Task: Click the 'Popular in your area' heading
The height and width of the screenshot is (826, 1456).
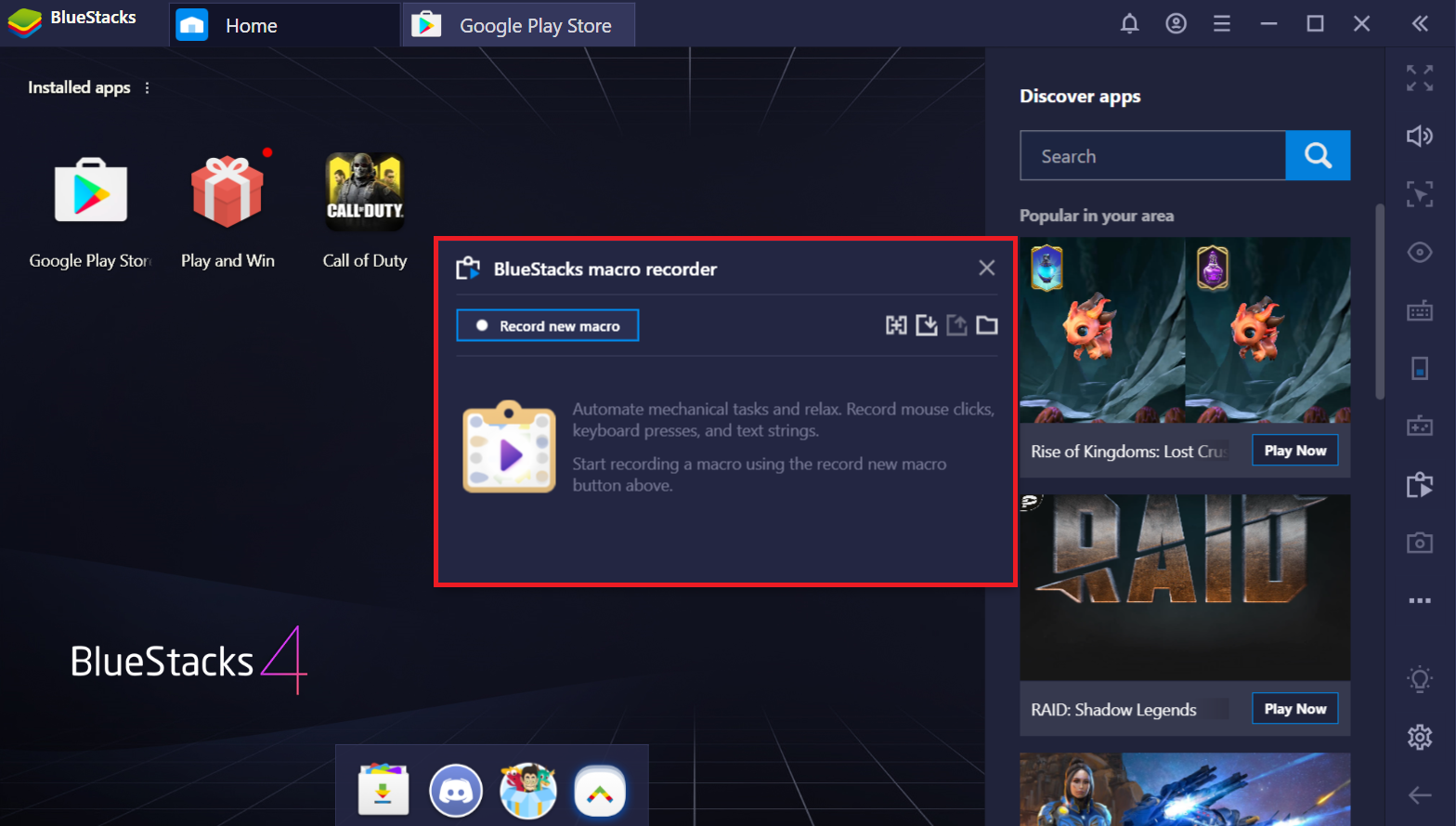Action: [x=1097, y=216]
